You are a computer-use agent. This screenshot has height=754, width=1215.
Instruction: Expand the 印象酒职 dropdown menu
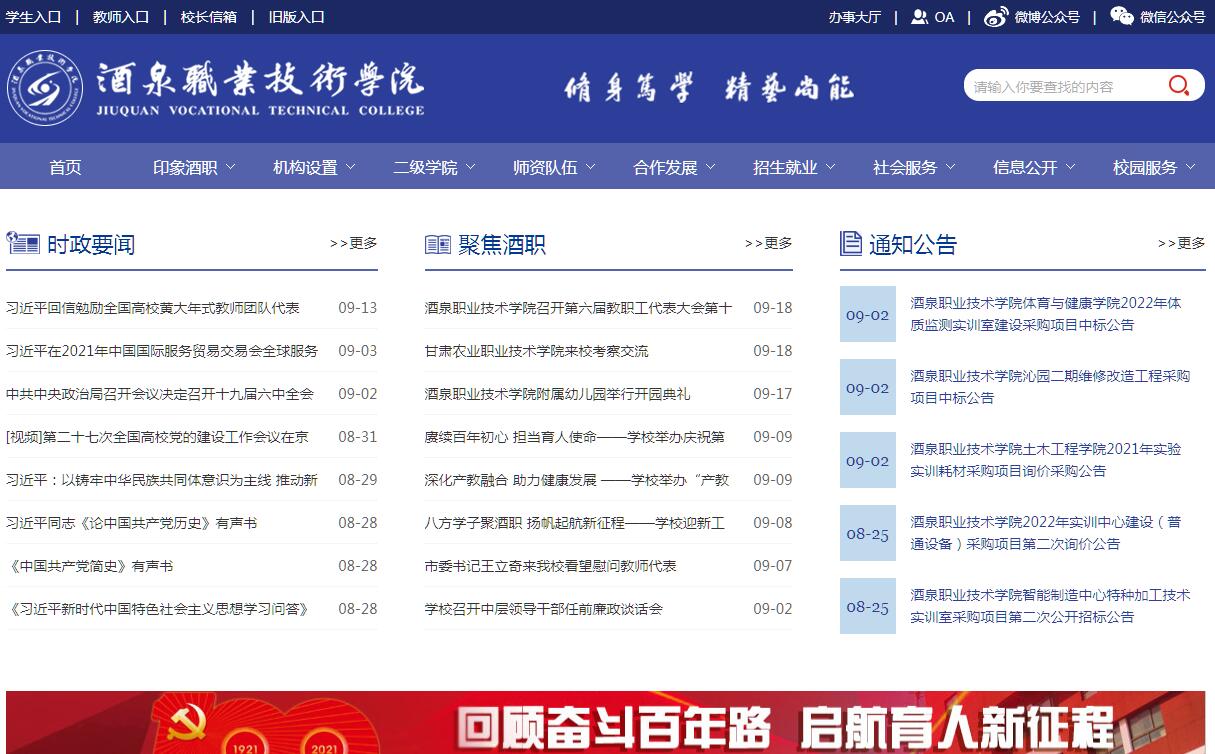click(194, 168)
